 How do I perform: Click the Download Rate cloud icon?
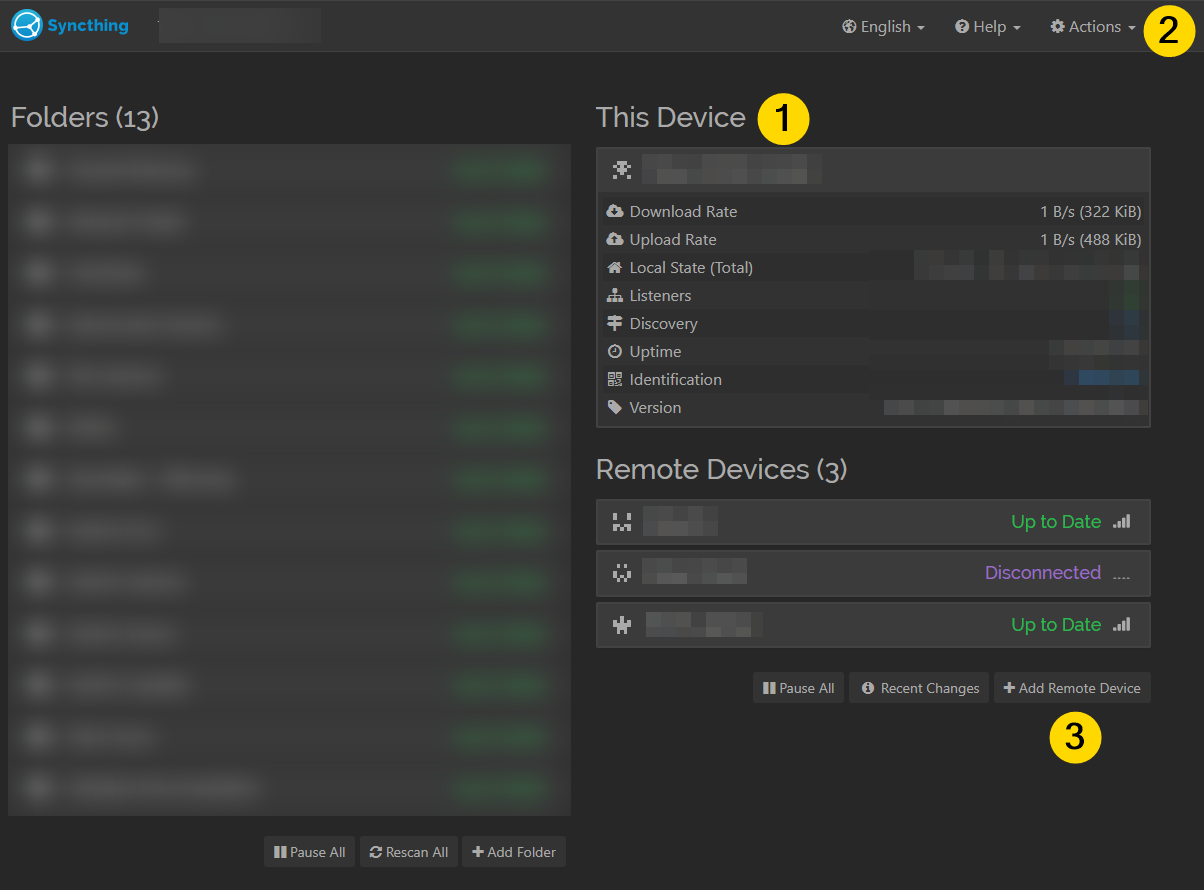615,212
